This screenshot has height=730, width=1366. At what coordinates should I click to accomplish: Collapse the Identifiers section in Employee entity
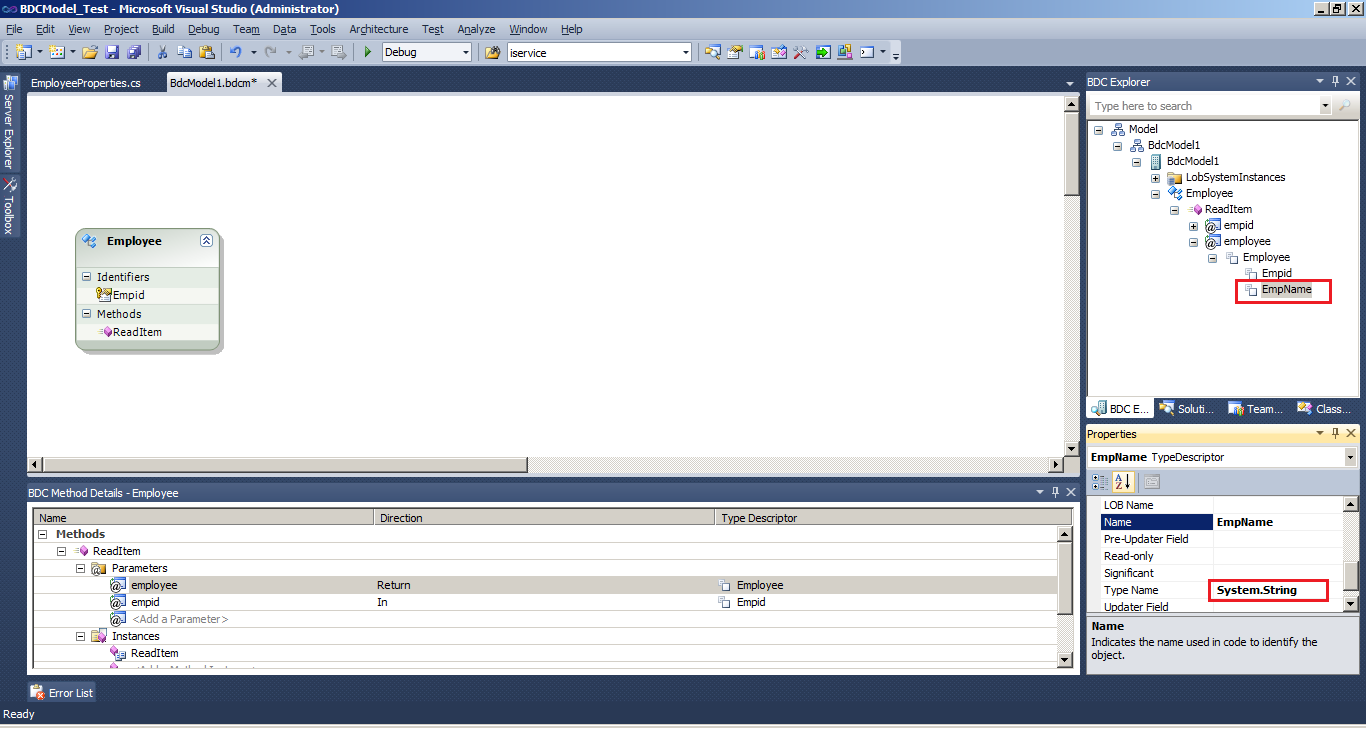click(x=86, y=277)
